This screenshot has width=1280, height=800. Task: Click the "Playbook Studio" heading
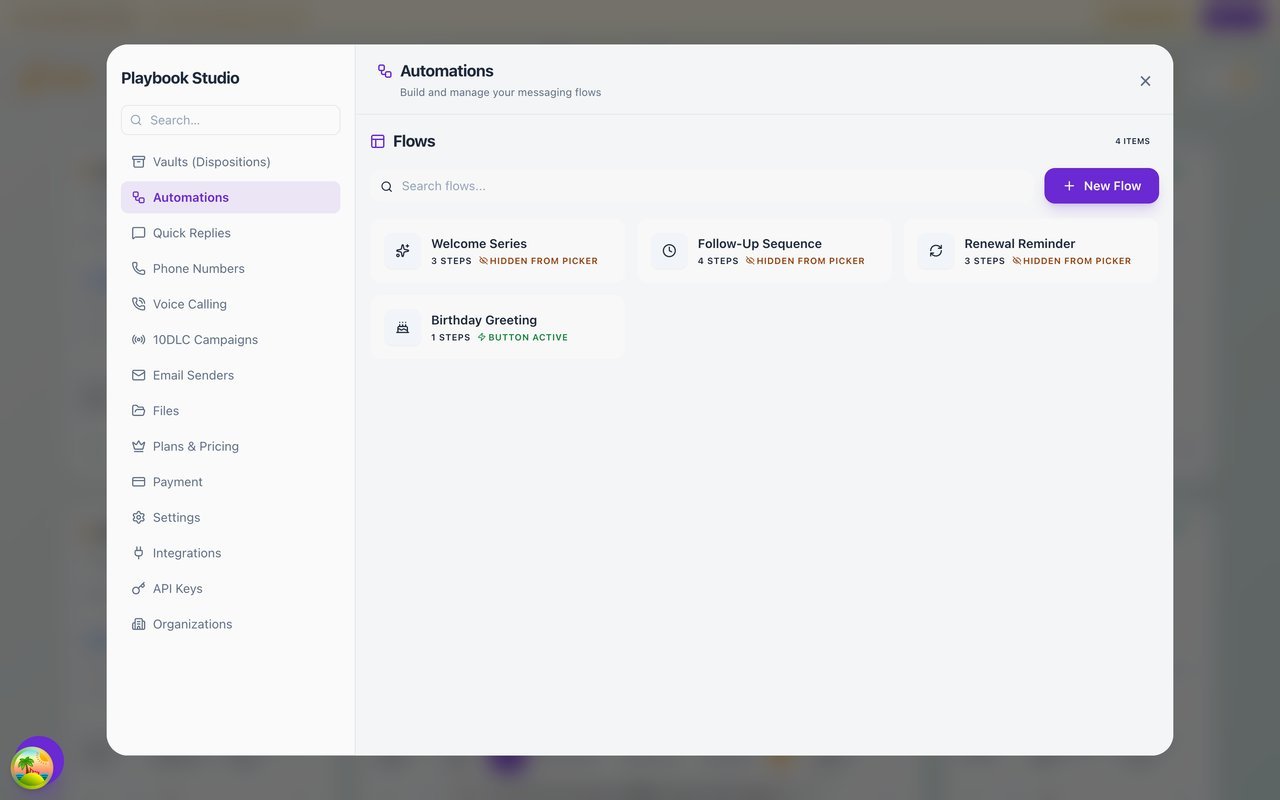click(x=180, y=78)
